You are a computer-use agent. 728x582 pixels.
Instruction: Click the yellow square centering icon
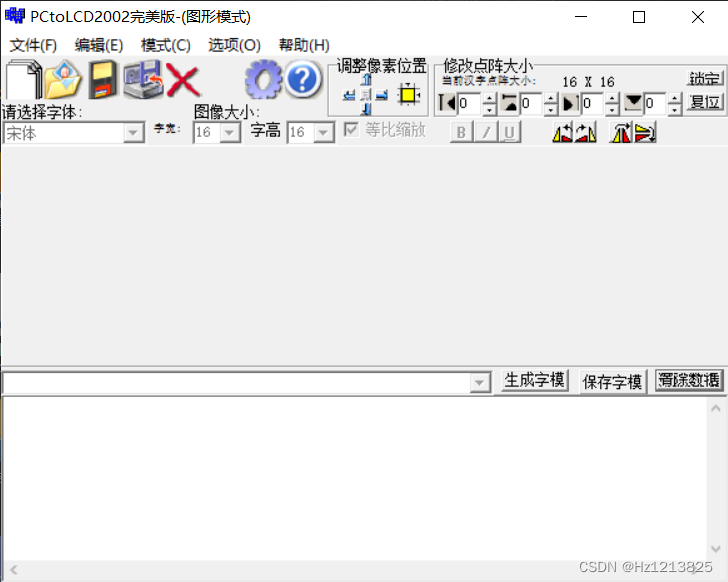[409, 95]
